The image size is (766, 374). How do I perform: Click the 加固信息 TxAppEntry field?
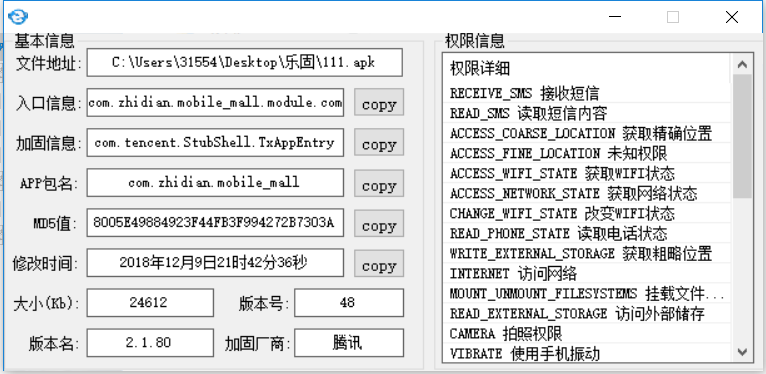tap(215, 143)
